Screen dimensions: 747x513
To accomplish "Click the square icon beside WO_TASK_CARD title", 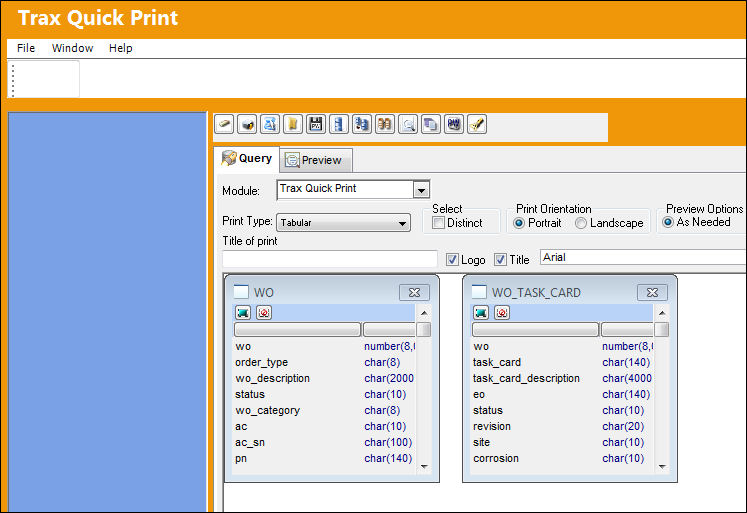I will point(479,292).
